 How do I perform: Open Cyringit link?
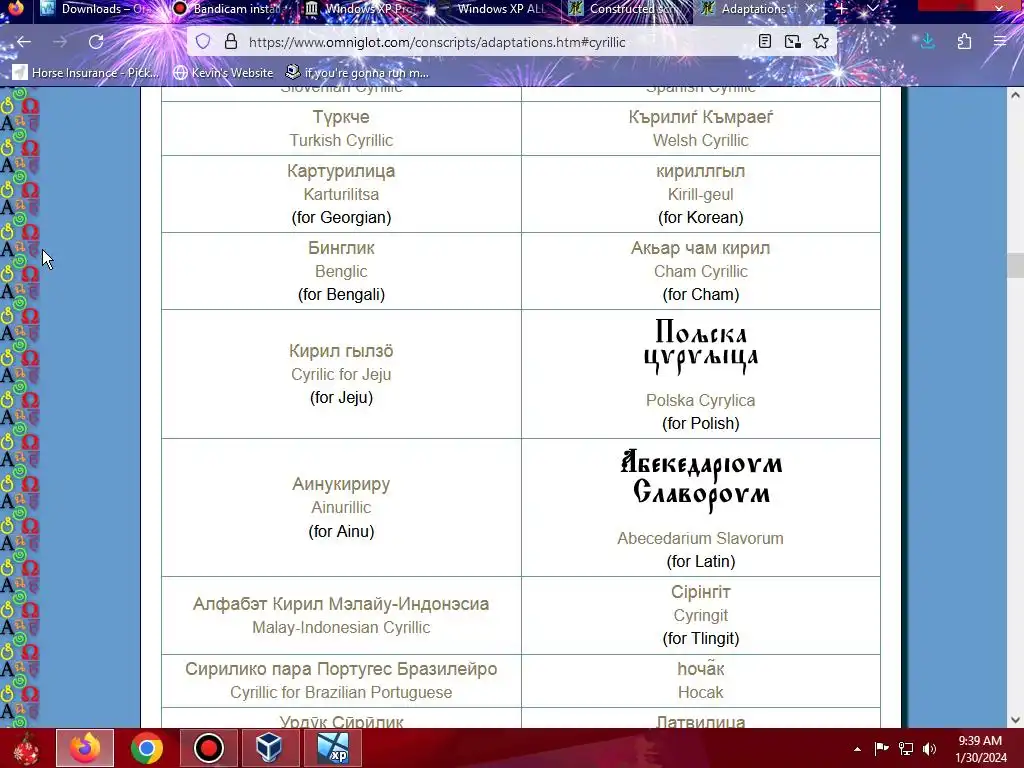point(701,615)
